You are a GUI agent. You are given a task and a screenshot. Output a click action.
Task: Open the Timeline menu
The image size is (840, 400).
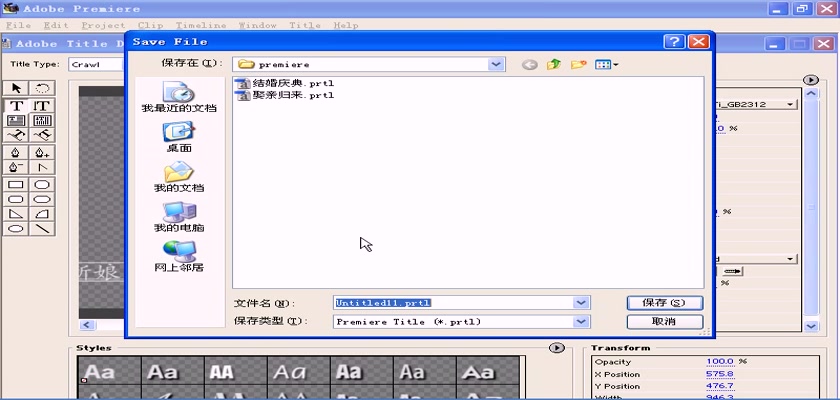pyautogui.click(x=201, y=25)
